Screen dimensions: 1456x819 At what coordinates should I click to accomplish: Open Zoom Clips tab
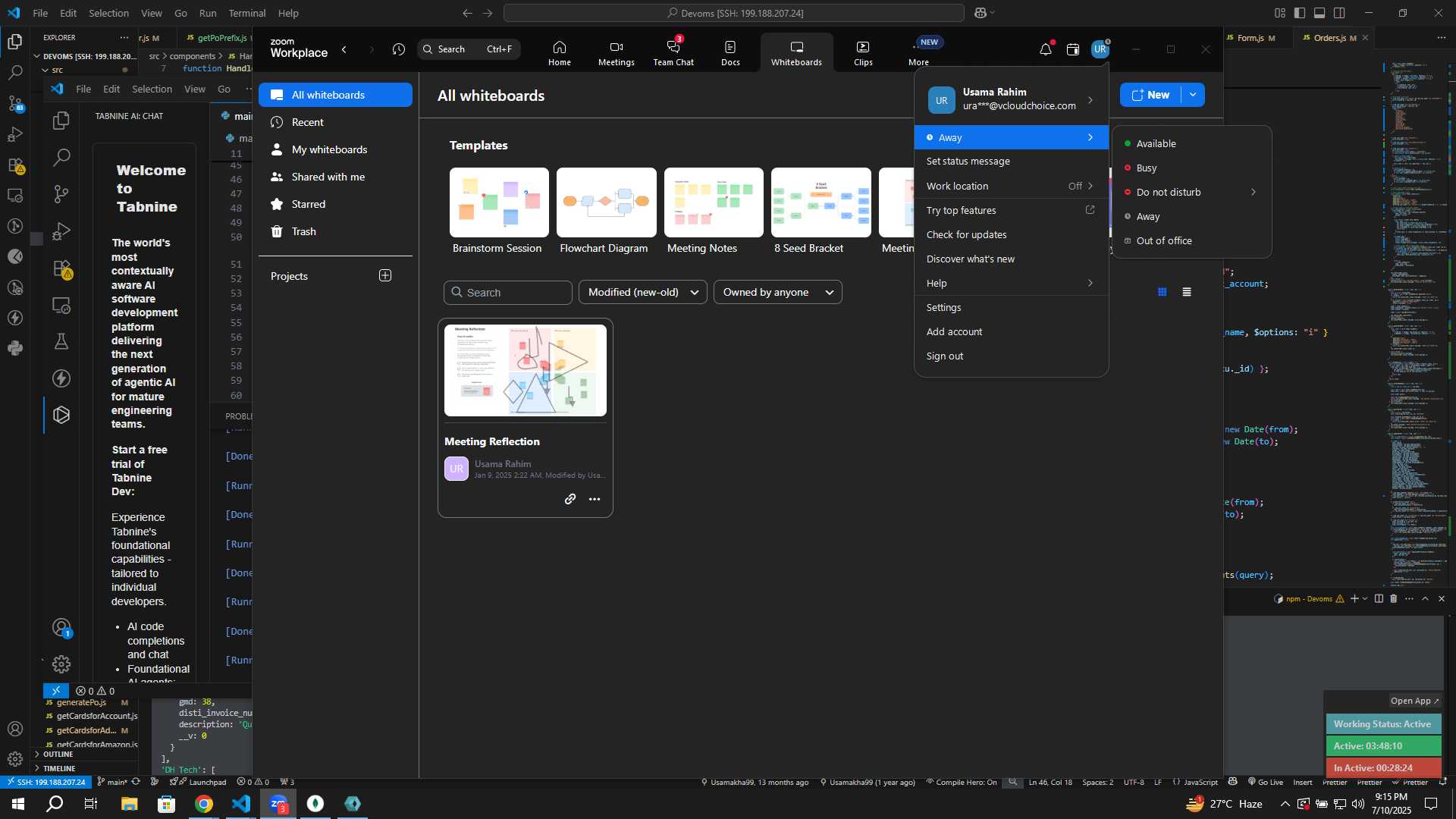point(863,53)
